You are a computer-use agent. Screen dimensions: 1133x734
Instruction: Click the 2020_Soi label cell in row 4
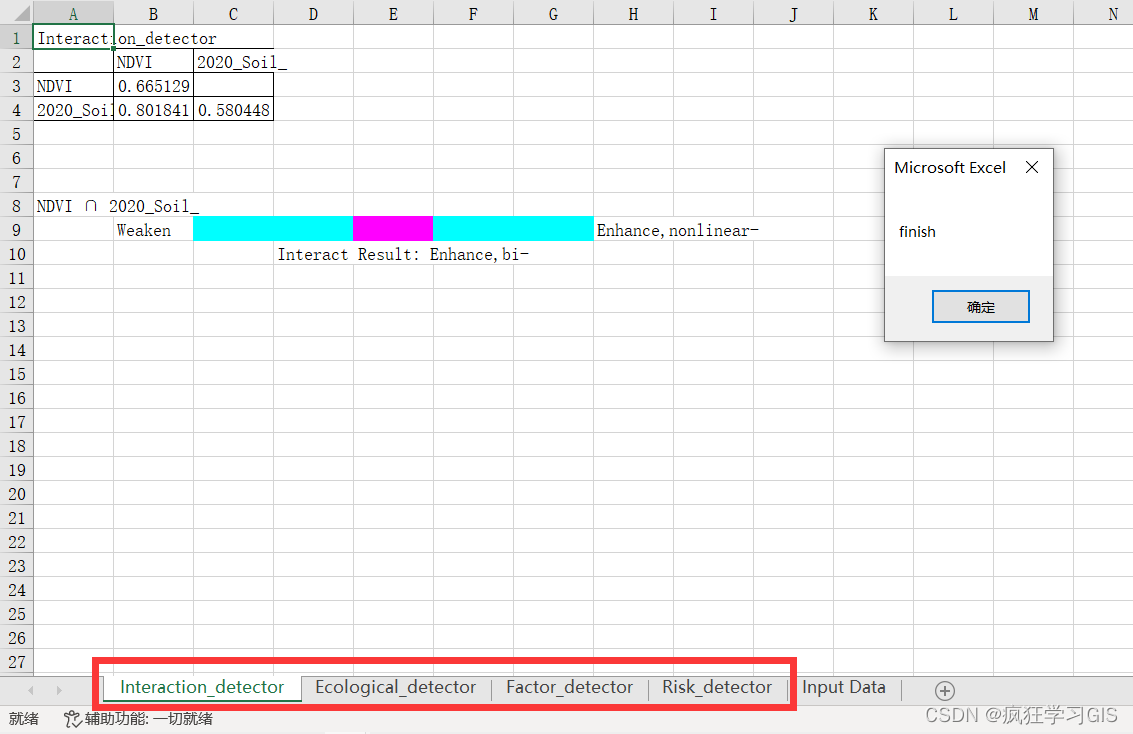[73, 110]
